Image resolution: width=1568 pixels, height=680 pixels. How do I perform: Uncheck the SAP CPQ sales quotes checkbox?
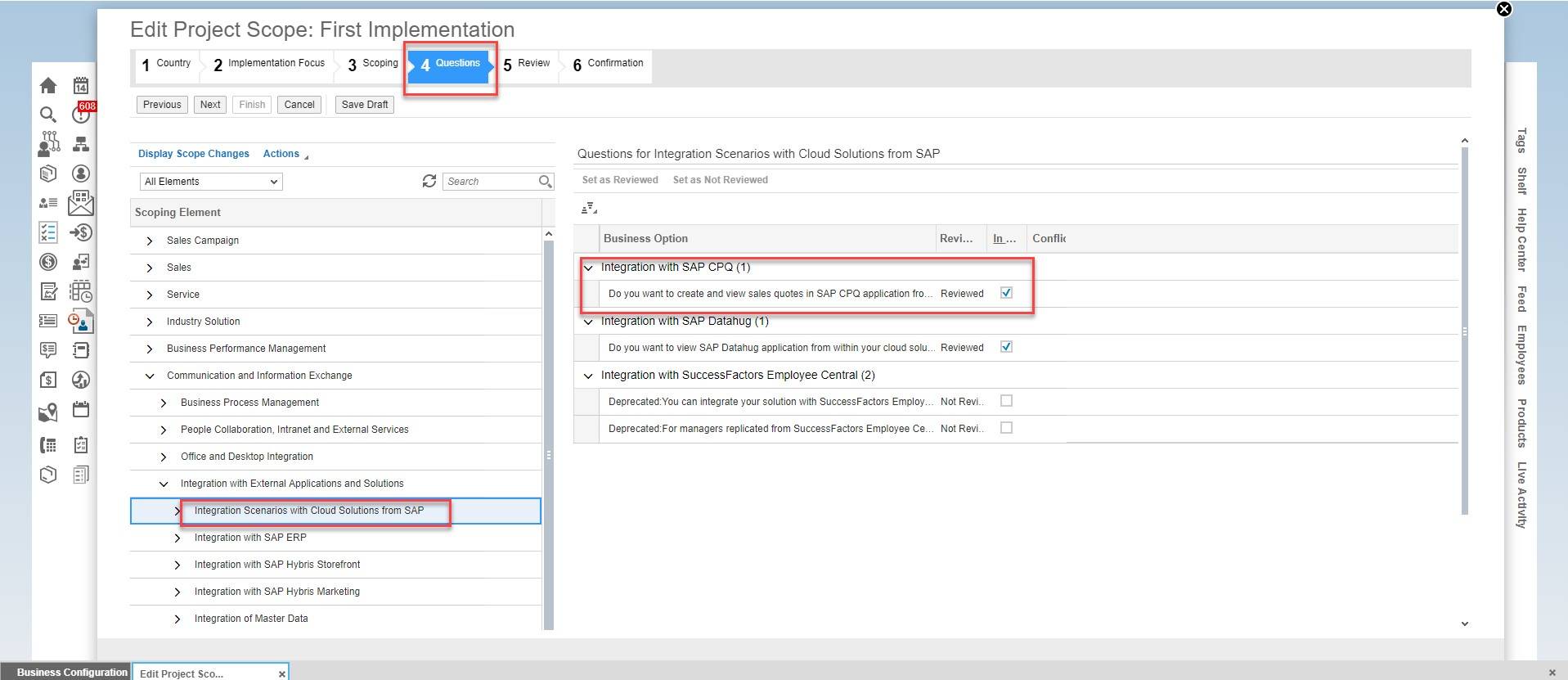pos(1006,293)
